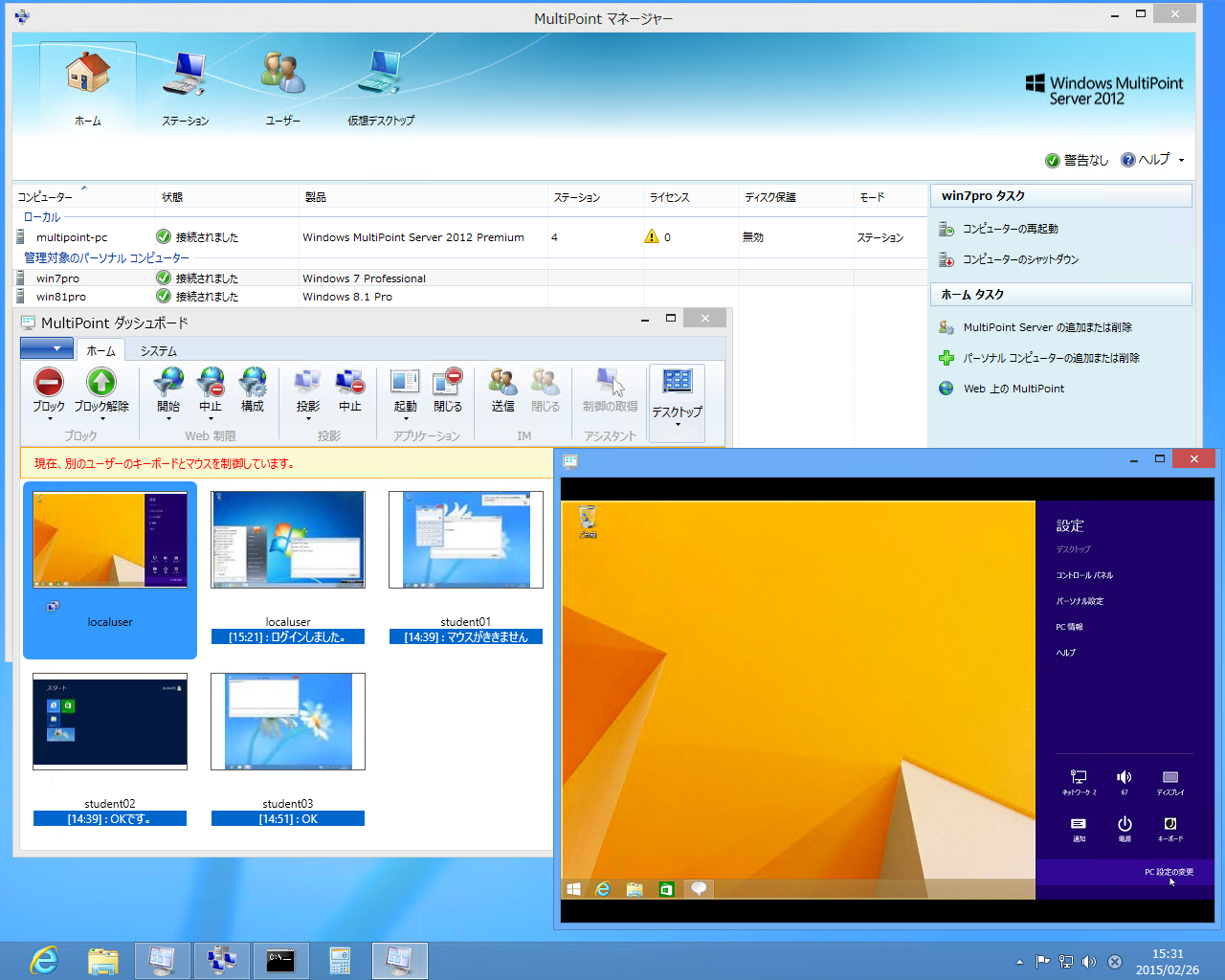The height and width of the screenshot is (980, 1225).
Task: Open the キーボード tile in the 設定 charm
Action: click(1170, 826)
